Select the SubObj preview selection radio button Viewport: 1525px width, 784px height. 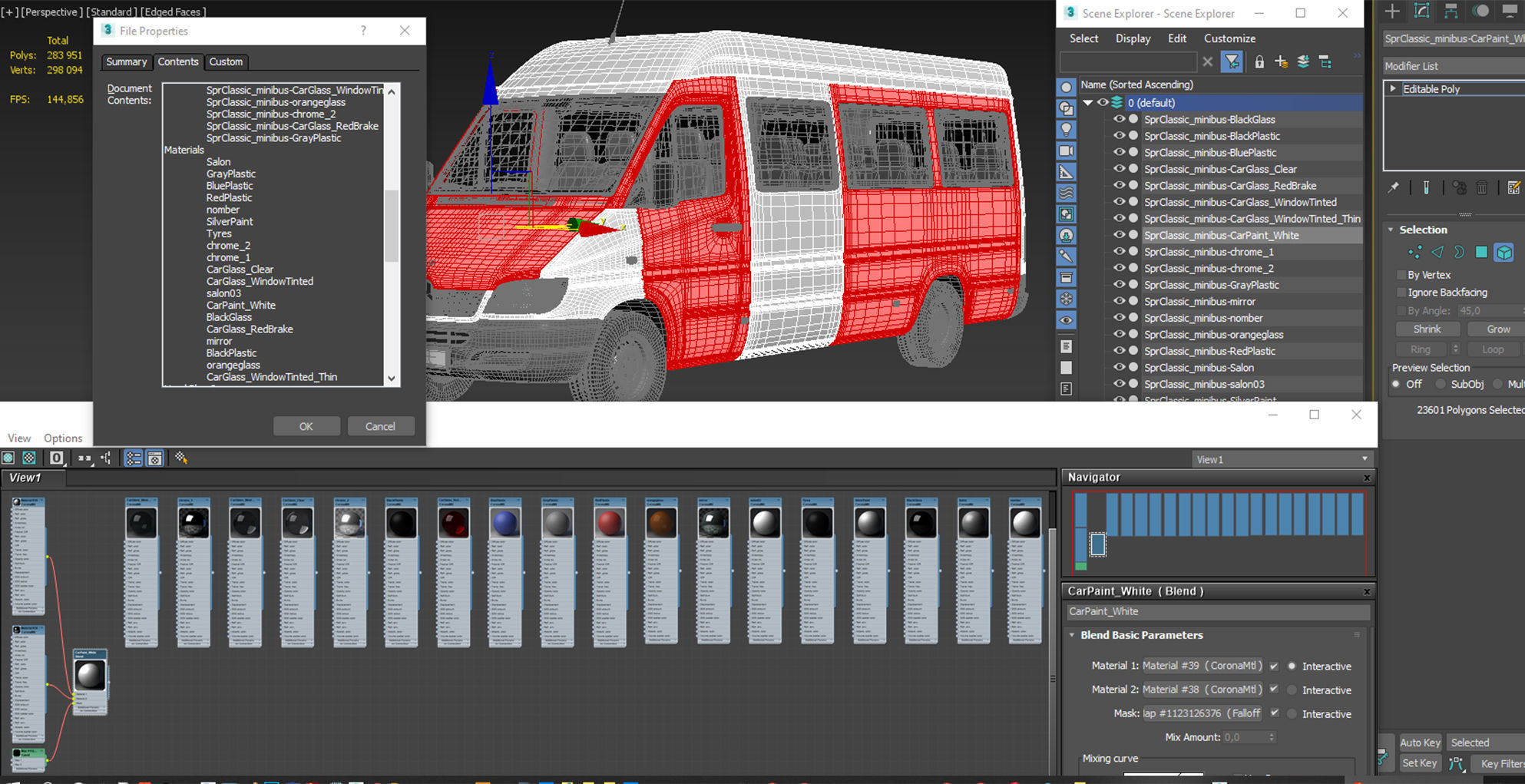(1441, 384)
